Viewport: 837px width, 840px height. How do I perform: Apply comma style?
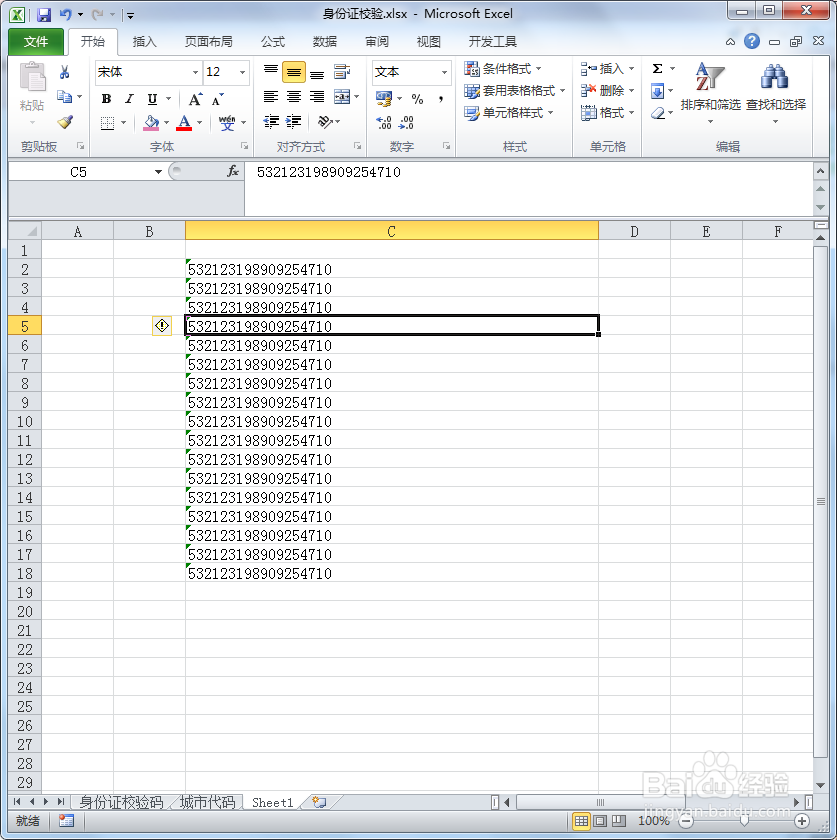pyautogui.click(x=440, y=99)
